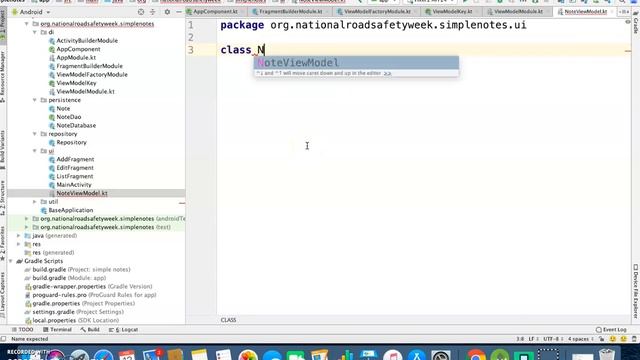Click the LF line separator indicator
Screen dimensions: 640x360
point(532,339)
